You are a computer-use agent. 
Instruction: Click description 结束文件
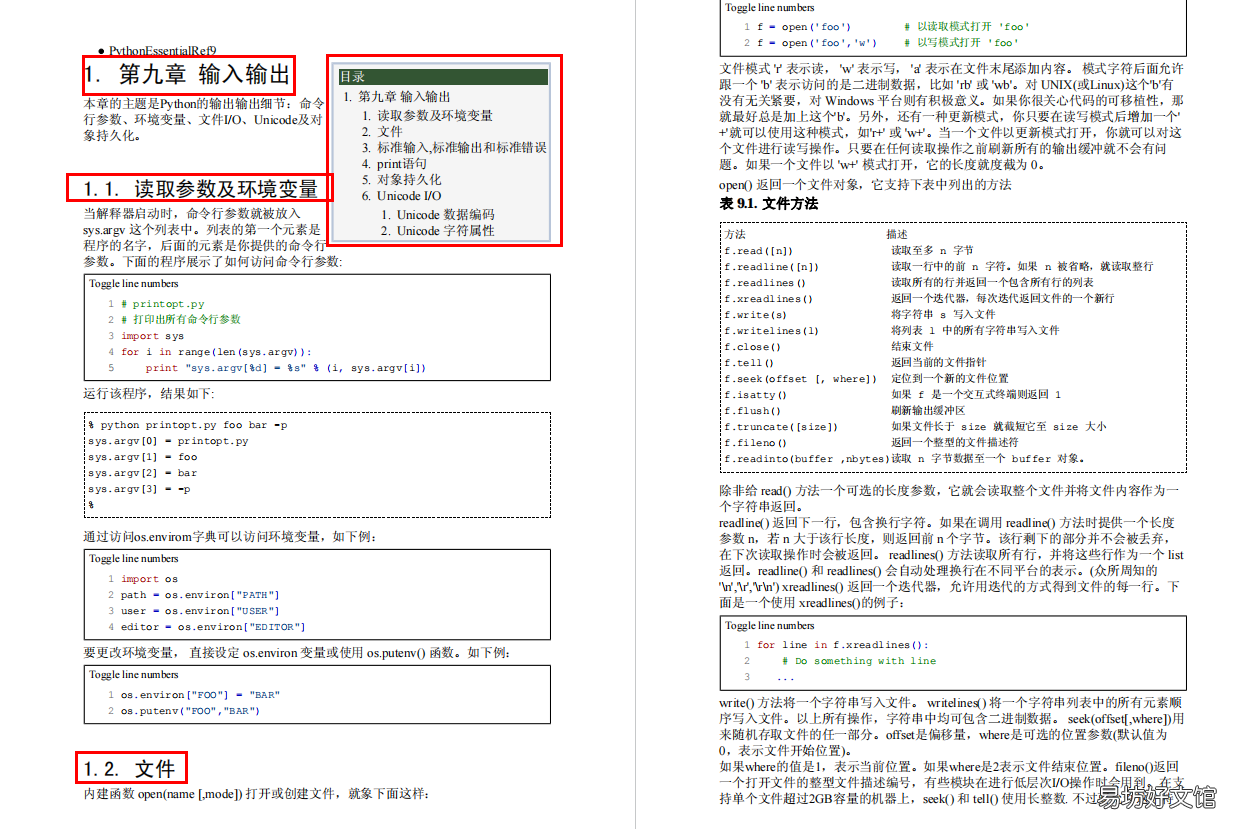pos(912,347)
